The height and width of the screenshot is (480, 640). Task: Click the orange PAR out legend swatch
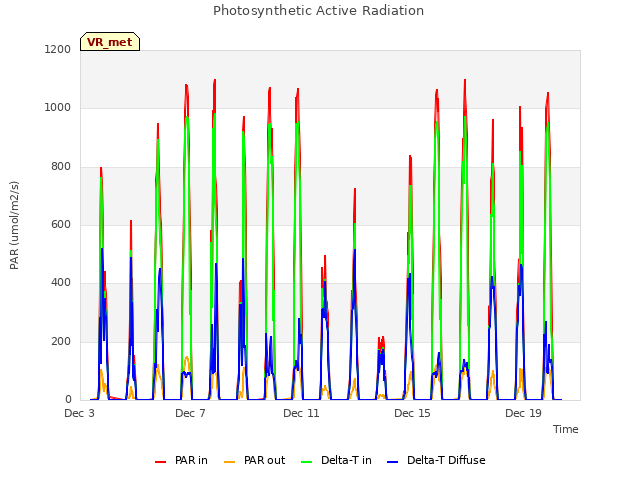point(229,462)
